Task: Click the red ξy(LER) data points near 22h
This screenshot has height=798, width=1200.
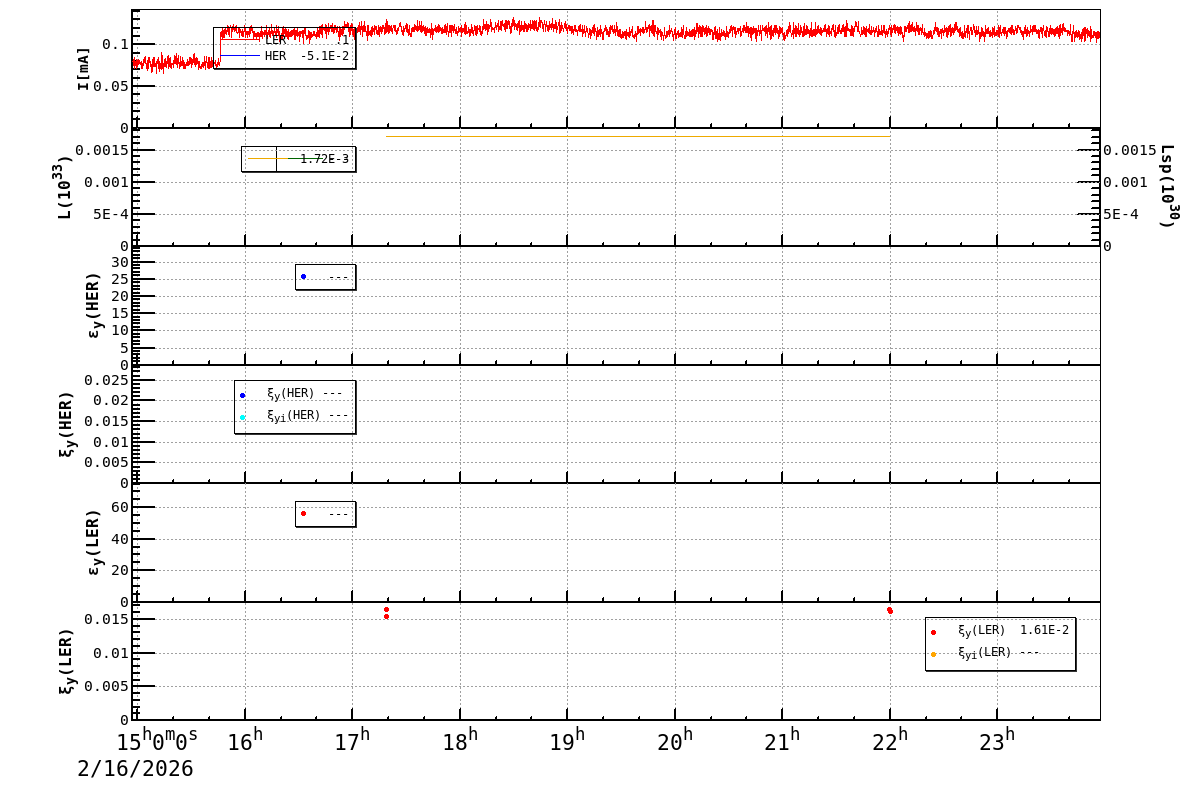Action: click(889, 610)
